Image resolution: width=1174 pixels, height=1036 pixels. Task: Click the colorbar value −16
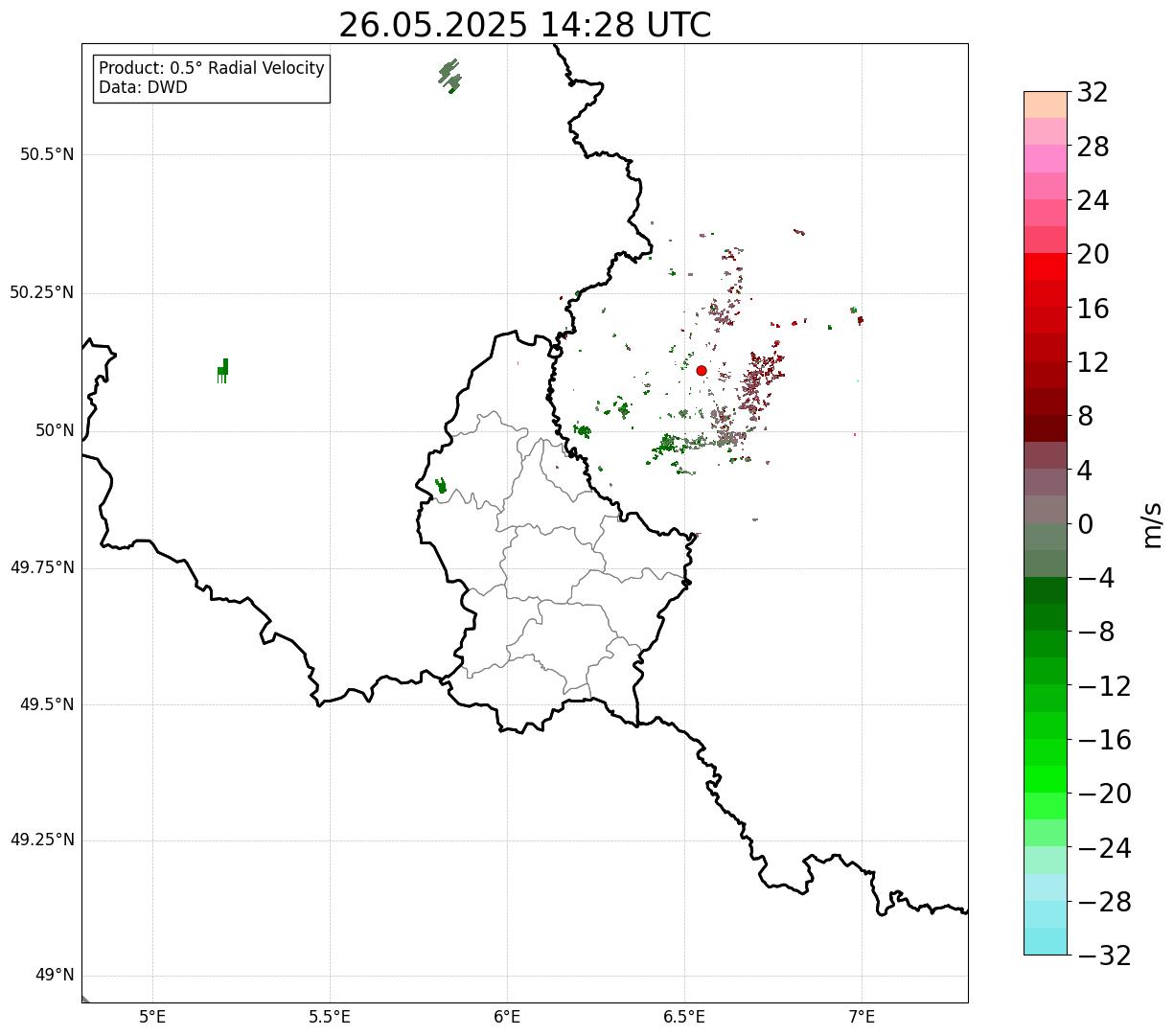1104,740
